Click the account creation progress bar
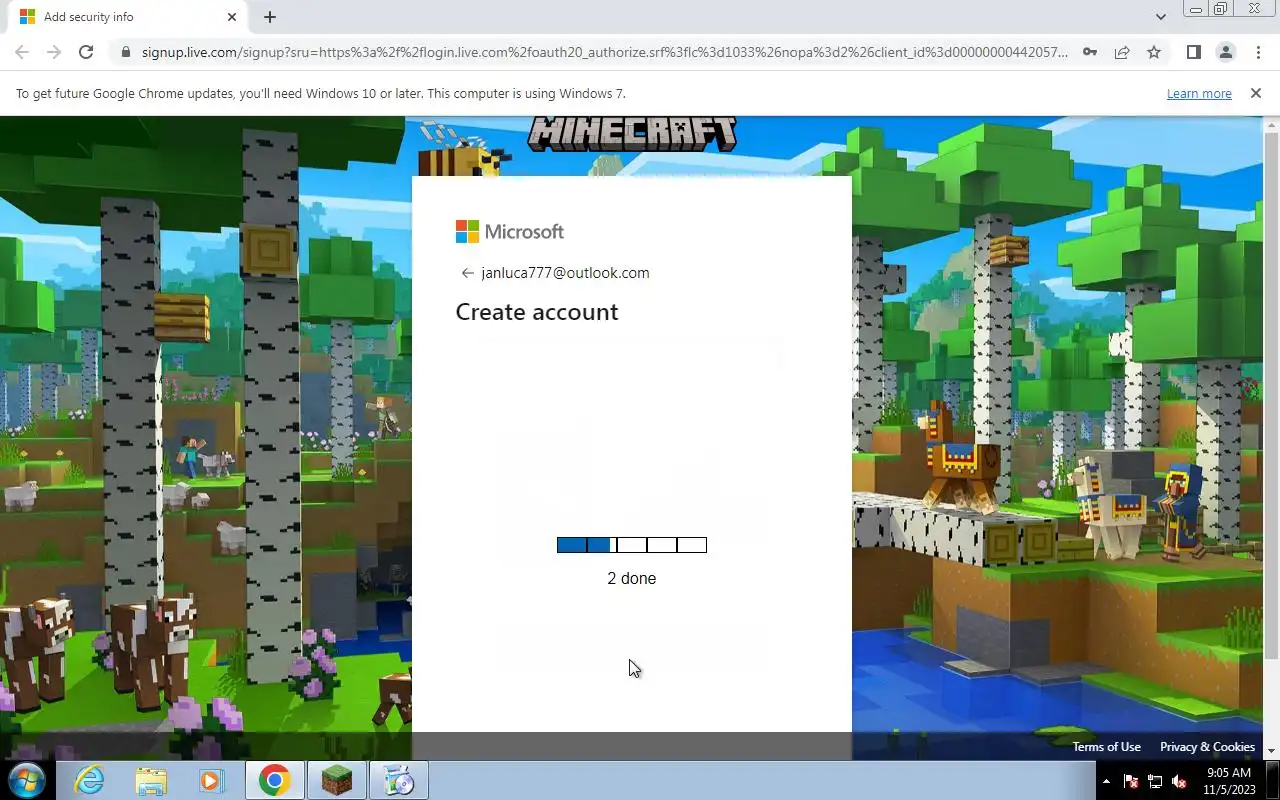1280x800 pixels. pos(632,545)
